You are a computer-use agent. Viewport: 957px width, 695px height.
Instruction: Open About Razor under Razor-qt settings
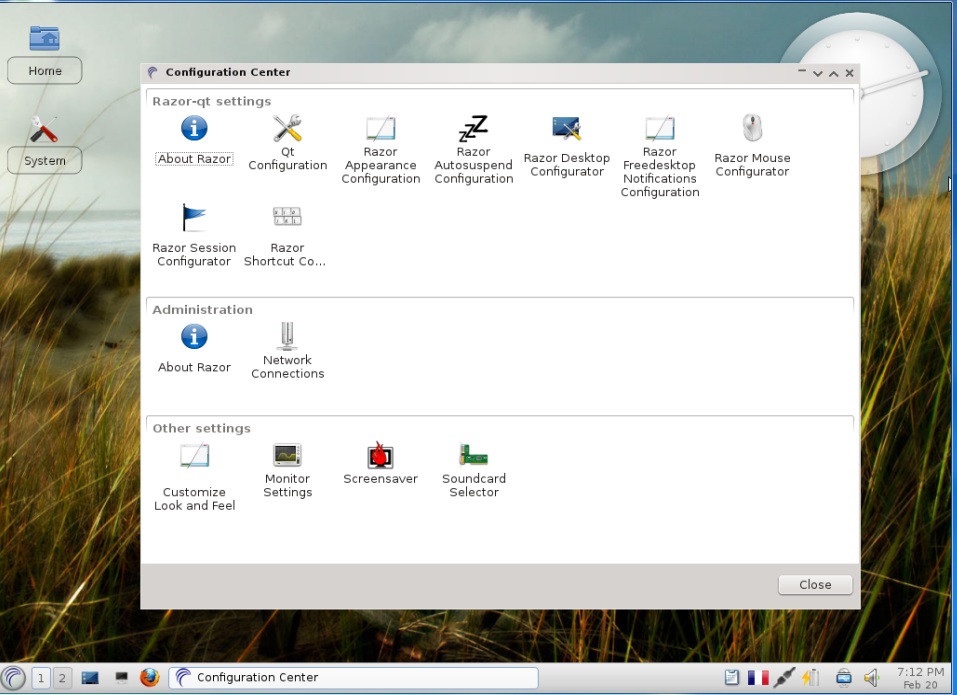coord(194,140)
